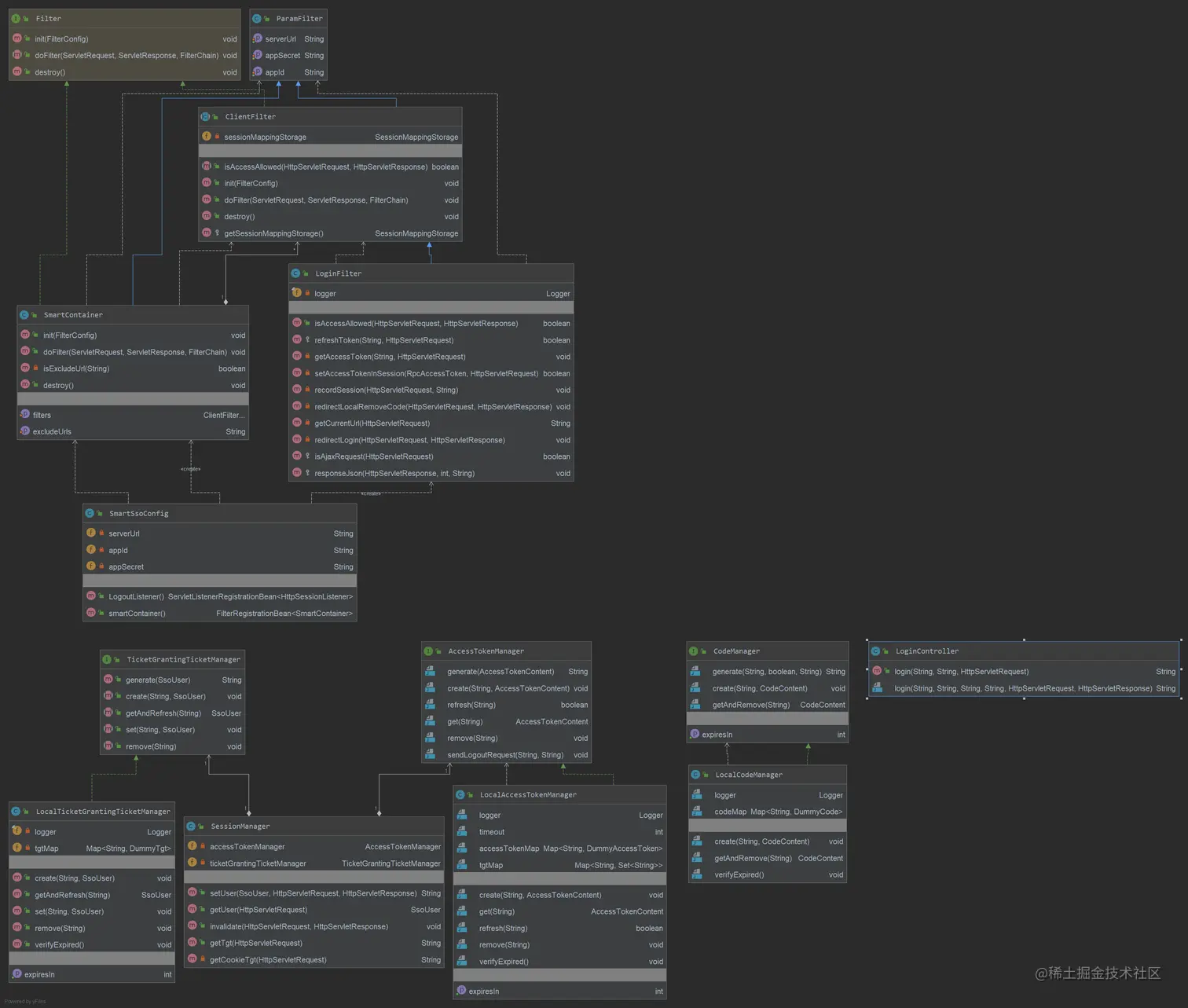Screen dimensions: 1188x1008
Task: Click the SmartContainer class header icon
Action: tap(24, 314)
